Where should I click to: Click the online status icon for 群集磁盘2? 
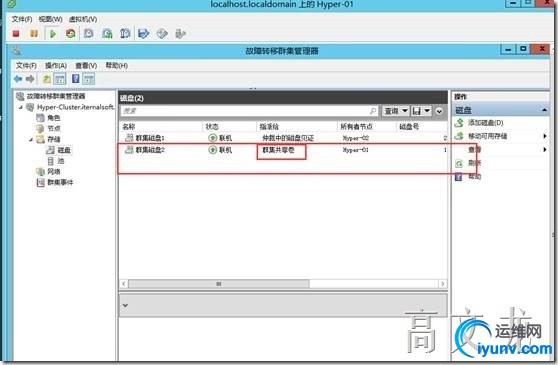pos(212,150)
